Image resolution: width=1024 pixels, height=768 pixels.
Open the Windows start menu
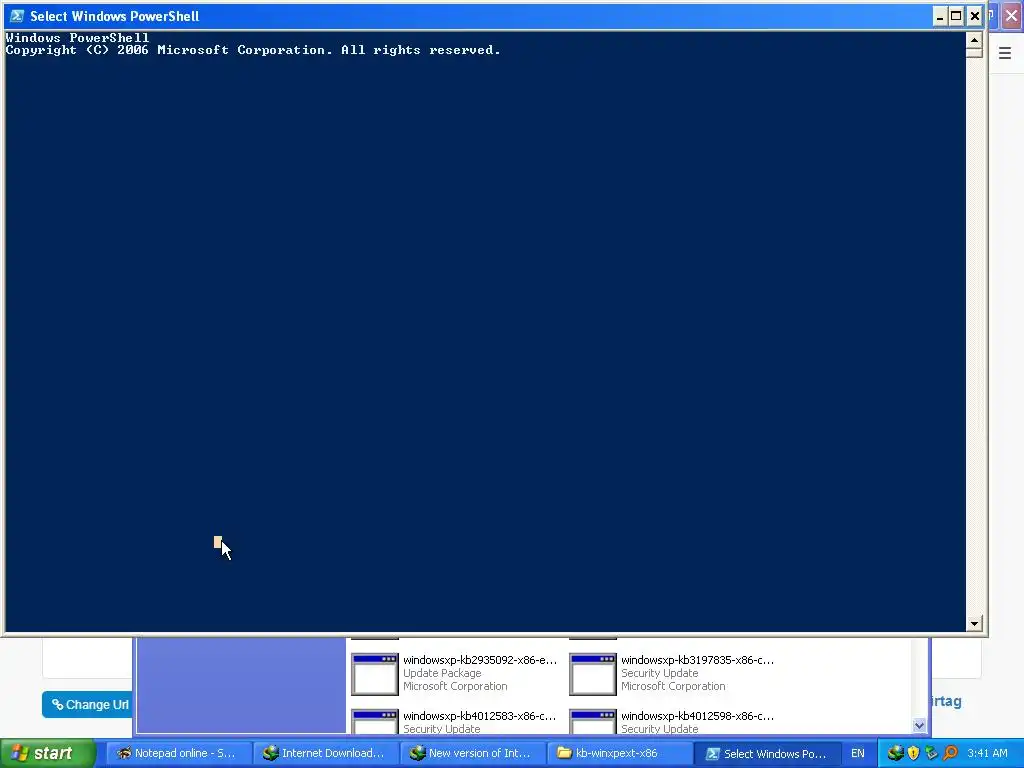47,754
